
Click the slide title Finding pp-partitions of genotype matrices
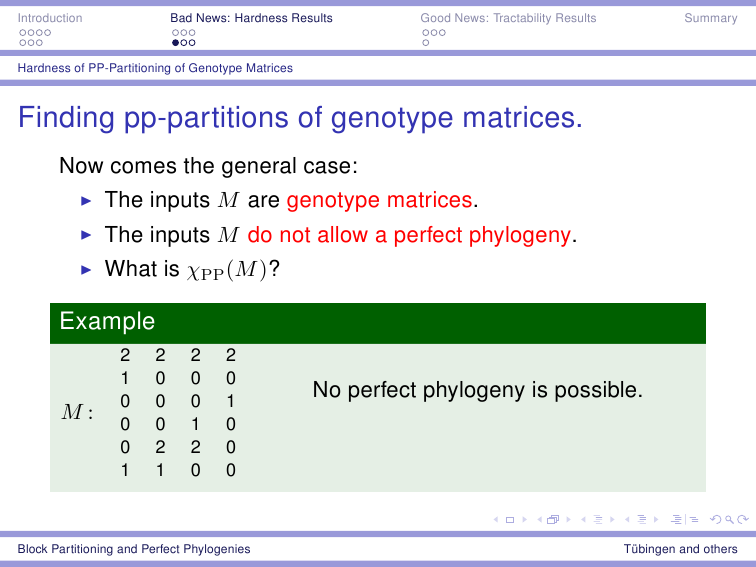point(300,118)
